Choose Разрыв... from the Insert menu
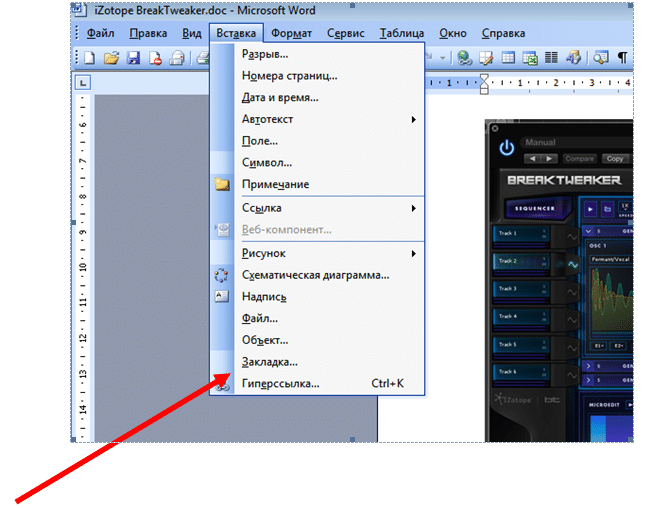This screenshot has height=508, width=648. pyautogui.click(x=317, y=54)
